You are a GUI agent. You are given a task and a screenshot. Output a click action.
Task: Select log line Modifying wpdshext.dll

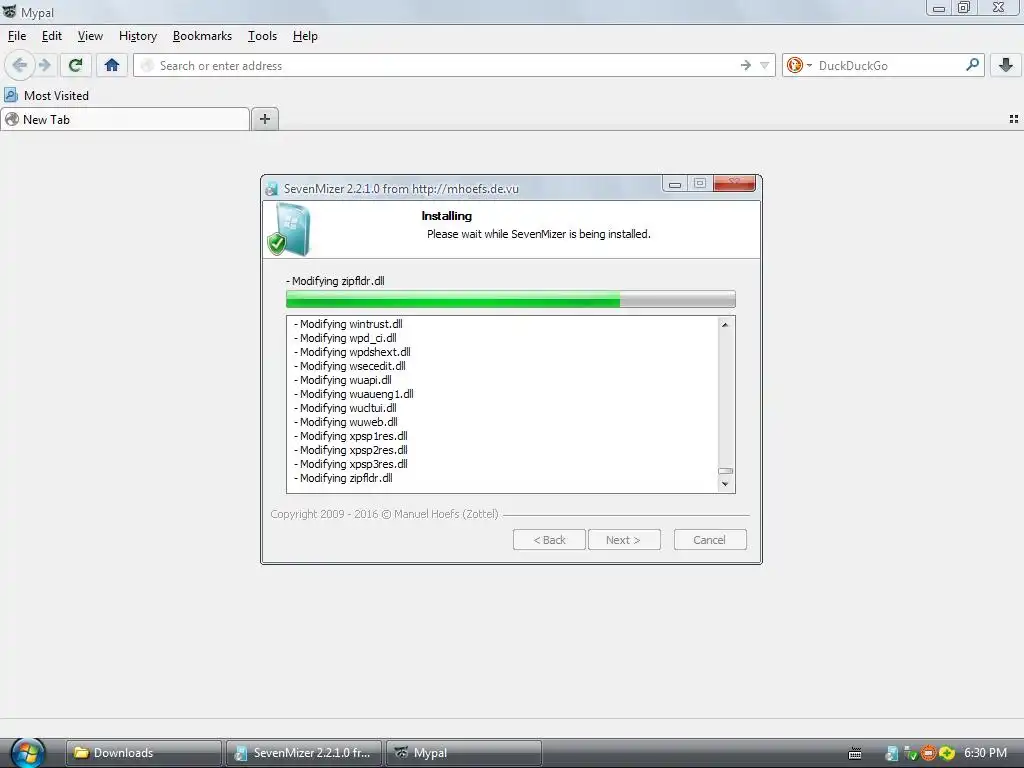coord(352,352)
